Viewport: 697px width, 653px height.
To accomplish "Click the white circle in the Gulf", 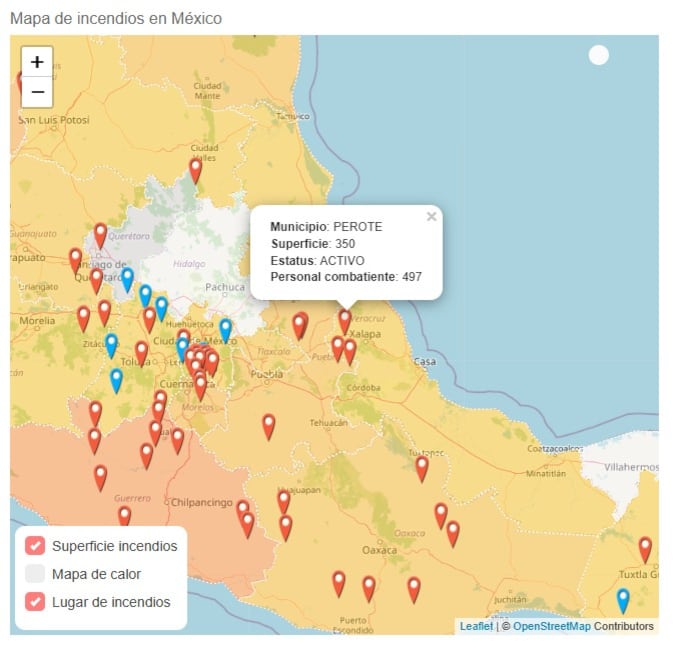I will click(x=598, y=56).
